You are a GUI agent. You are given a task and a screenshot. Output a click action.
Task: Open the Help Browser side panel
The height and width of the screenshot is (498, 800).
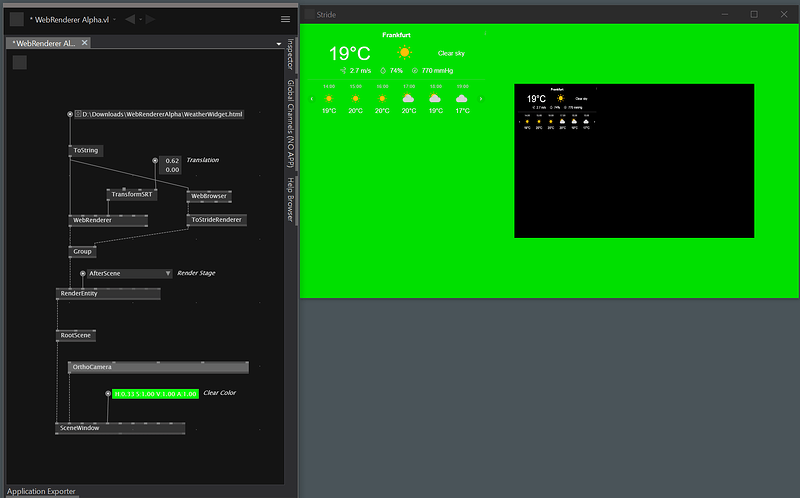pos(290,200)
